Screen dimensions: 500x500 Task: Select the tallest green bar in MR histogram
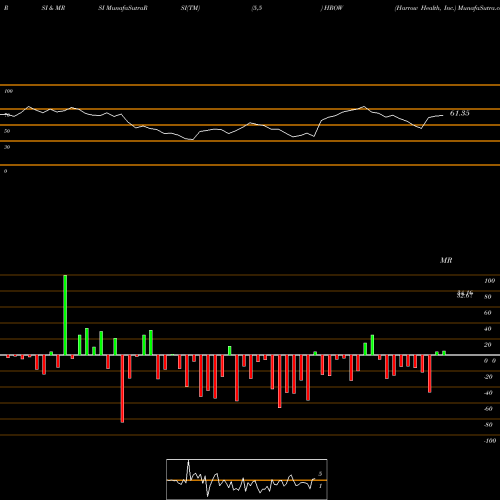(x=65, y=315)
